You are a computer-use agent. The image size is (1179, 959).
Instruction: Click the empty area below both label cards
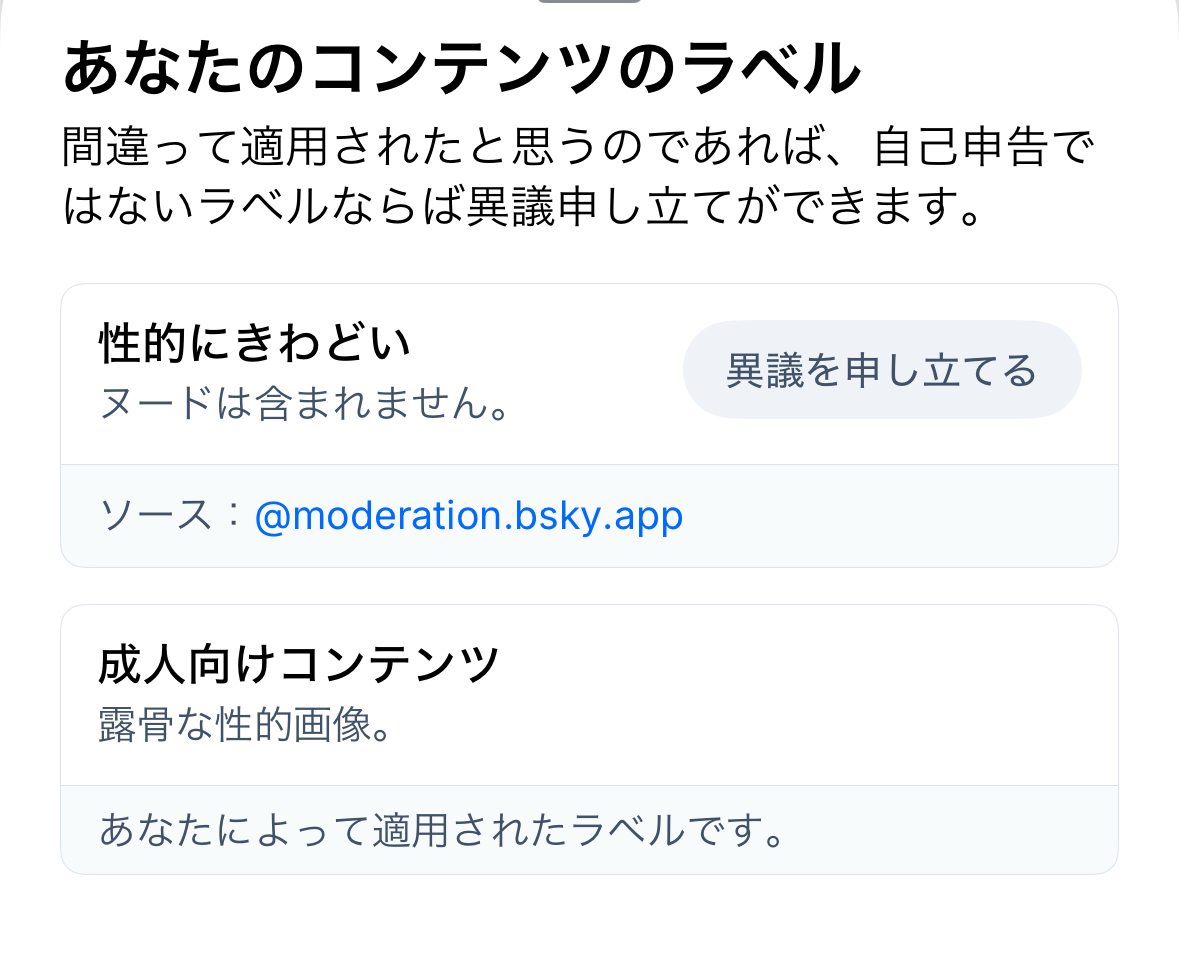[589, 918]
